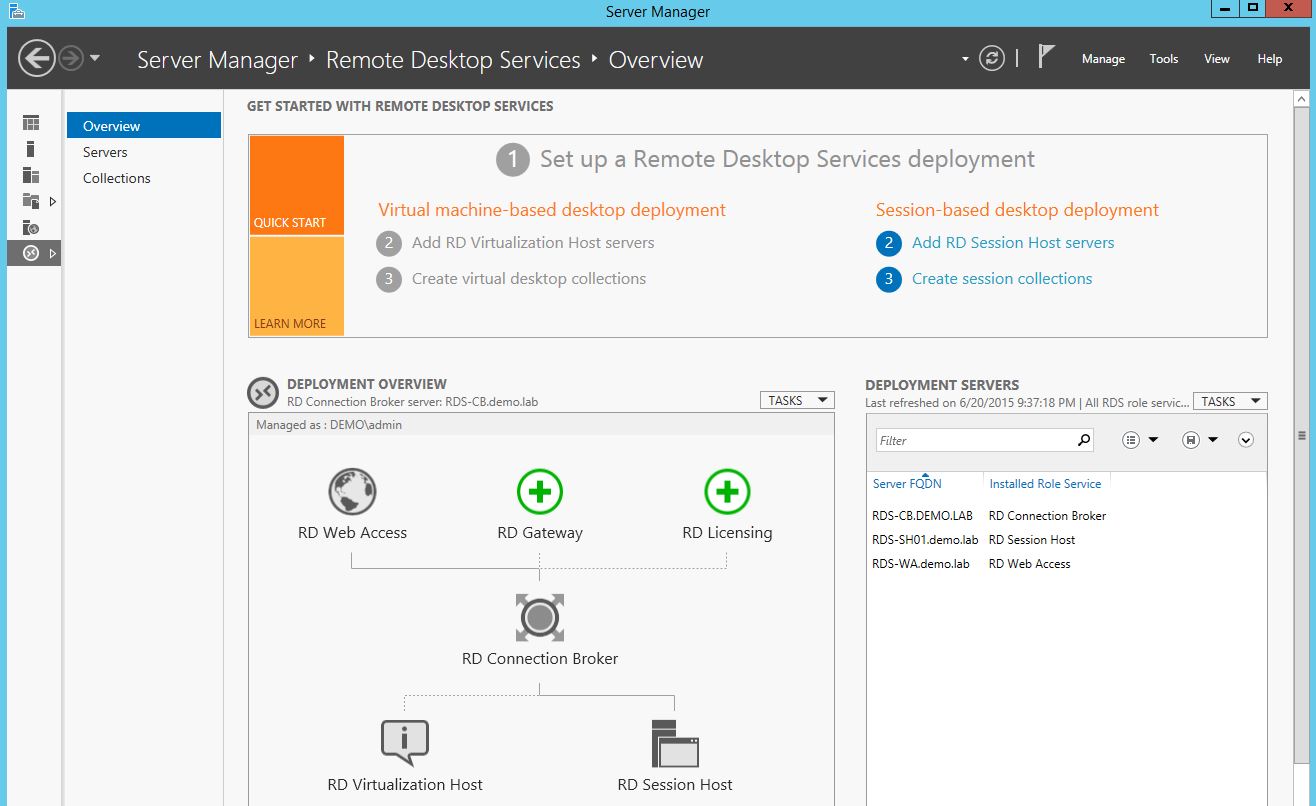Go back with the back arrow button

click(37, 58)
